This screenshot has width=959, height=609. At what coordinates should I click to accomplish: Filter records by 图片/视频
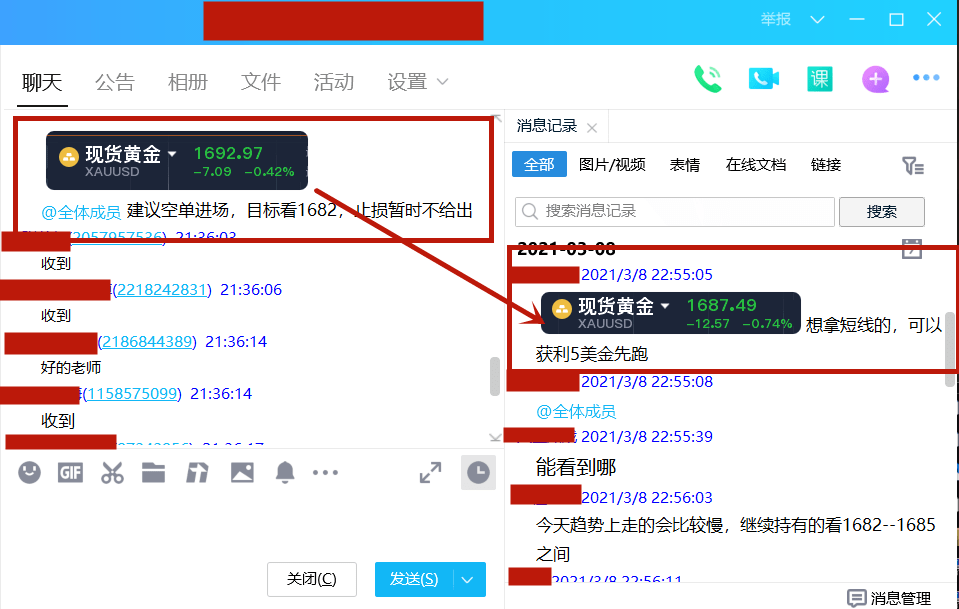pyautogui.click(x=612, y=164)
